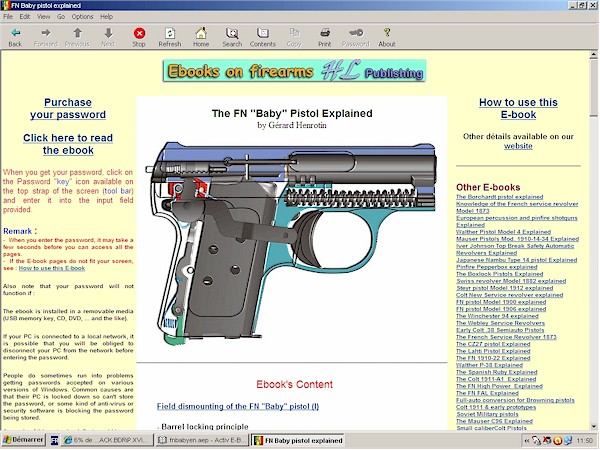Open 'The Spanish Ruby Explained' link
This screenshot has width=600, height=450.
496,372
